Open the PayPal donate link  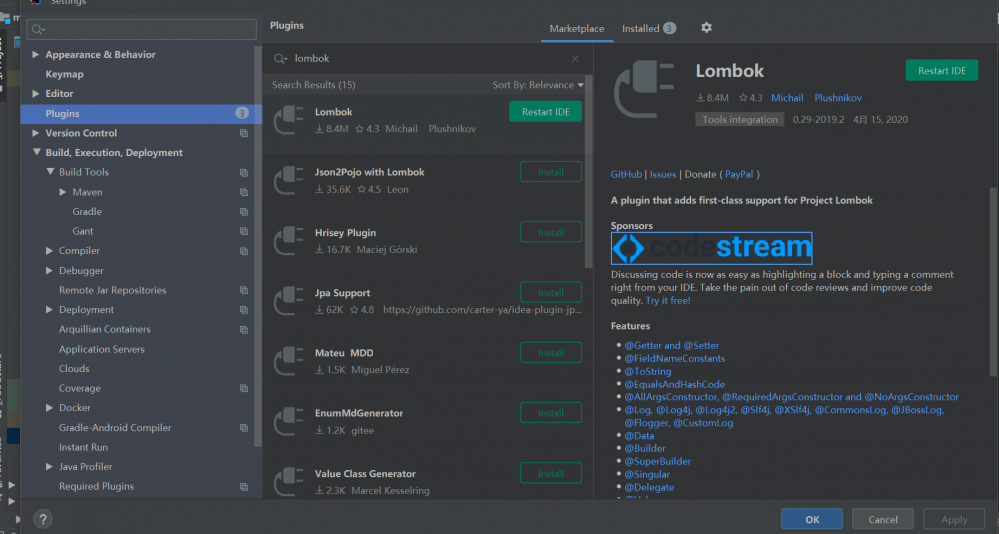tap(739, 175)
